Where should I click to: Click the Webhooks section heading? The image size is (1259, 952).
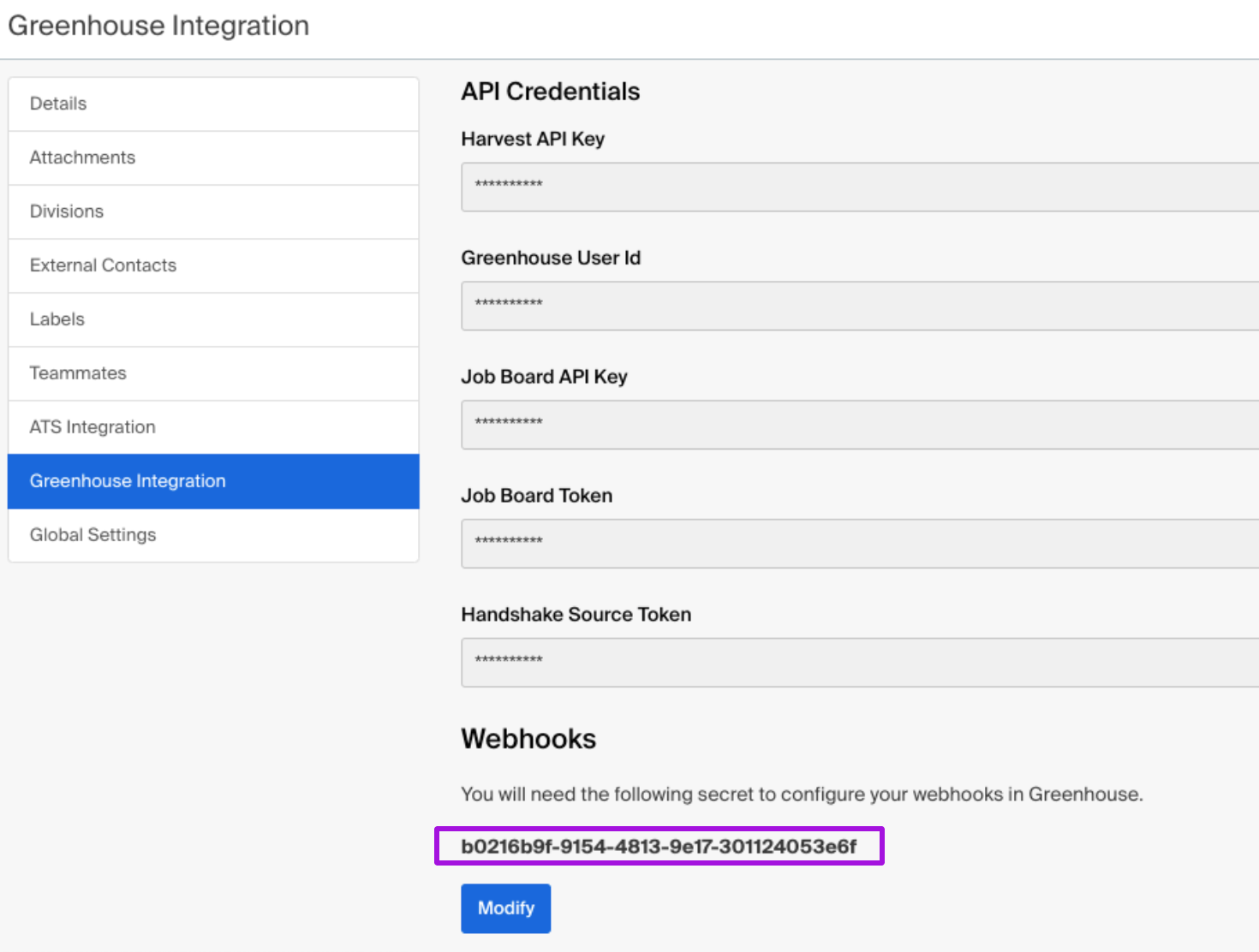[x=528, y=739]
